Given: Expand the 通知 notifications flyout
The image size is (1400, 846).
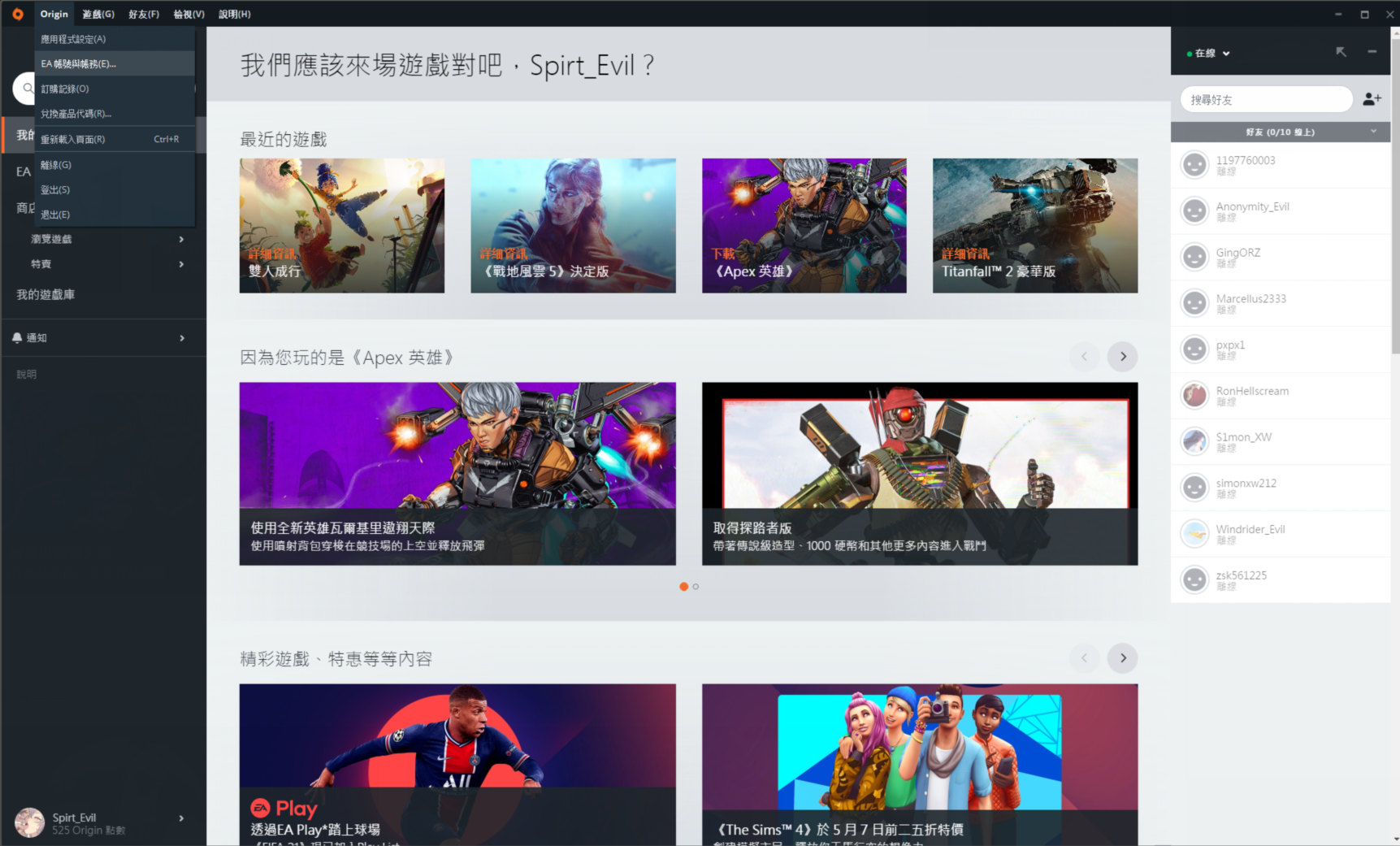Looking at the screenshot, I should coord(181,338).
